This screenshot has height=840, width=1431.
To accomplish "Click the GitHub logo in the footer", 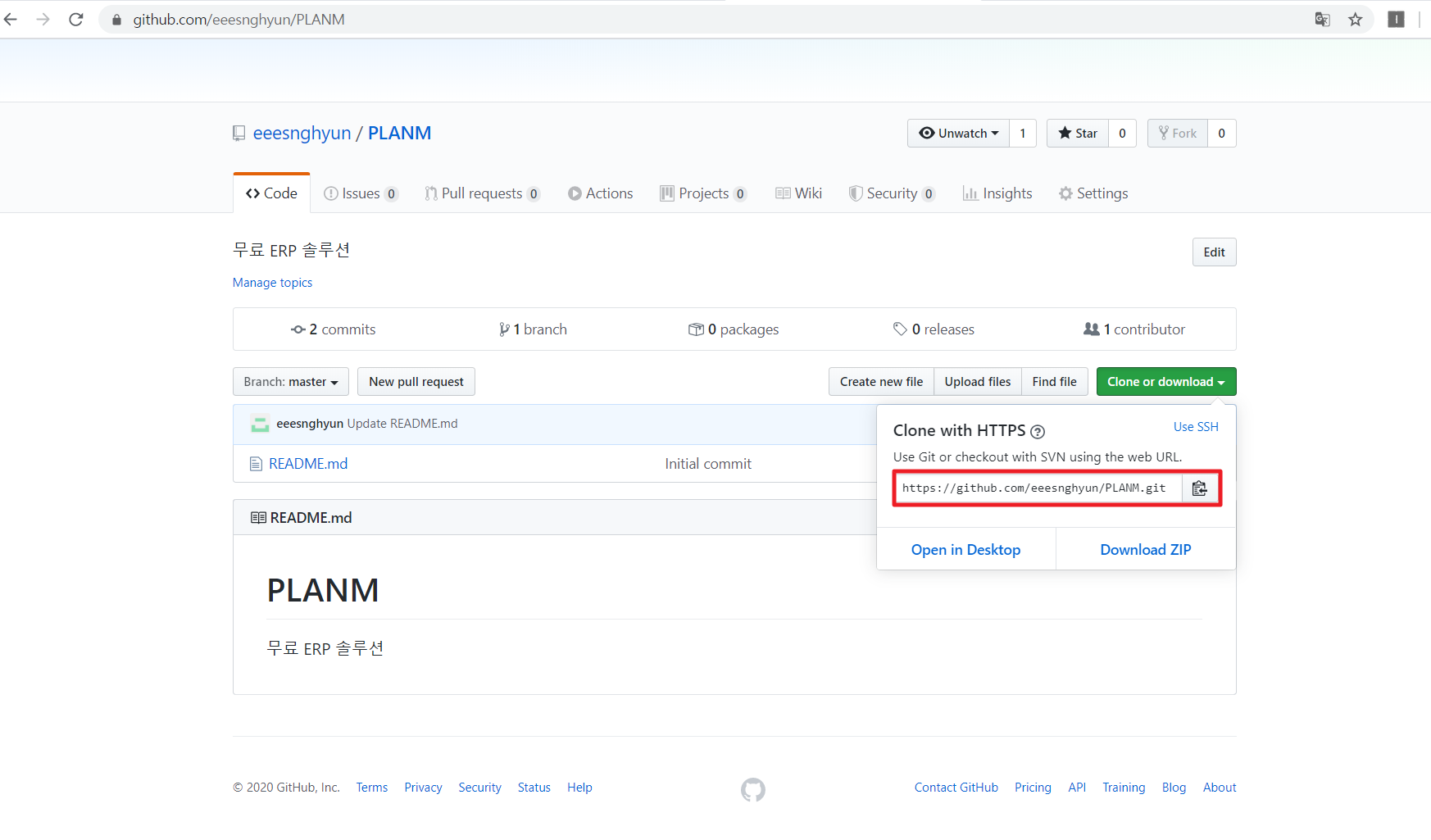I will [753, 790].
